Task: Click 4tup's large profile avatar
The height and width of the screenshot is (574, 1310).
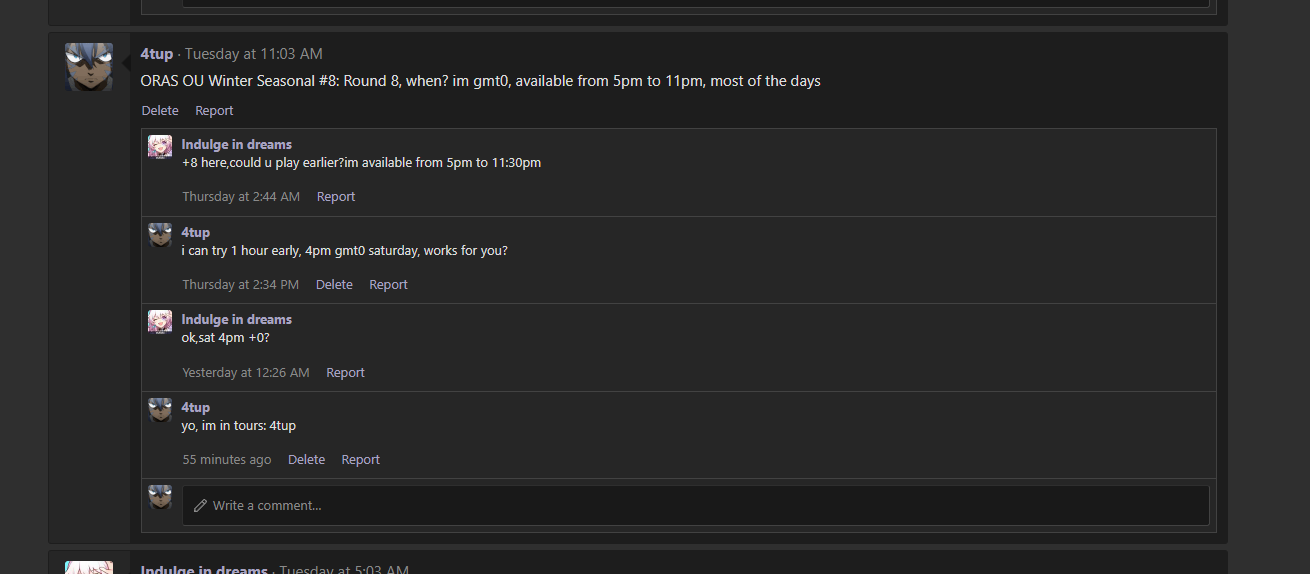Action: click(x=89, y=67)
